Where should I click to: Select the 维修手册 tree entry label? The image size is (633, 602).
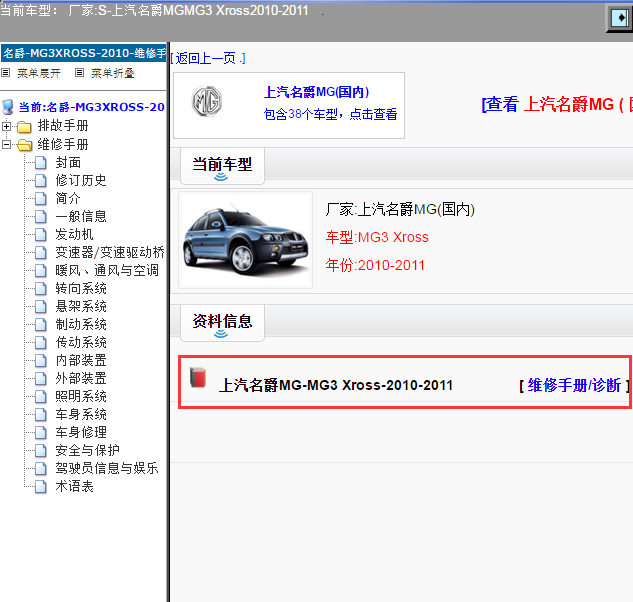click(63, 144)
